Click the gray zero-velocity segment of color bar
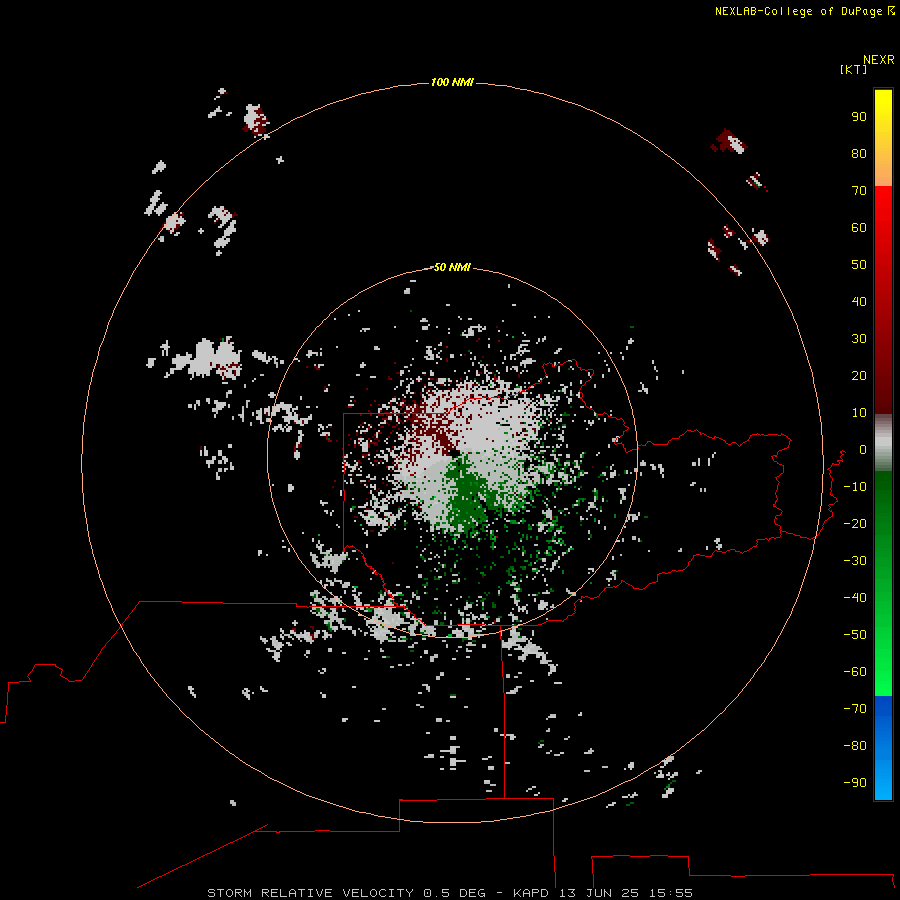Image resolution: width=900 pixels, height=900 pixels. click(883, 443)
